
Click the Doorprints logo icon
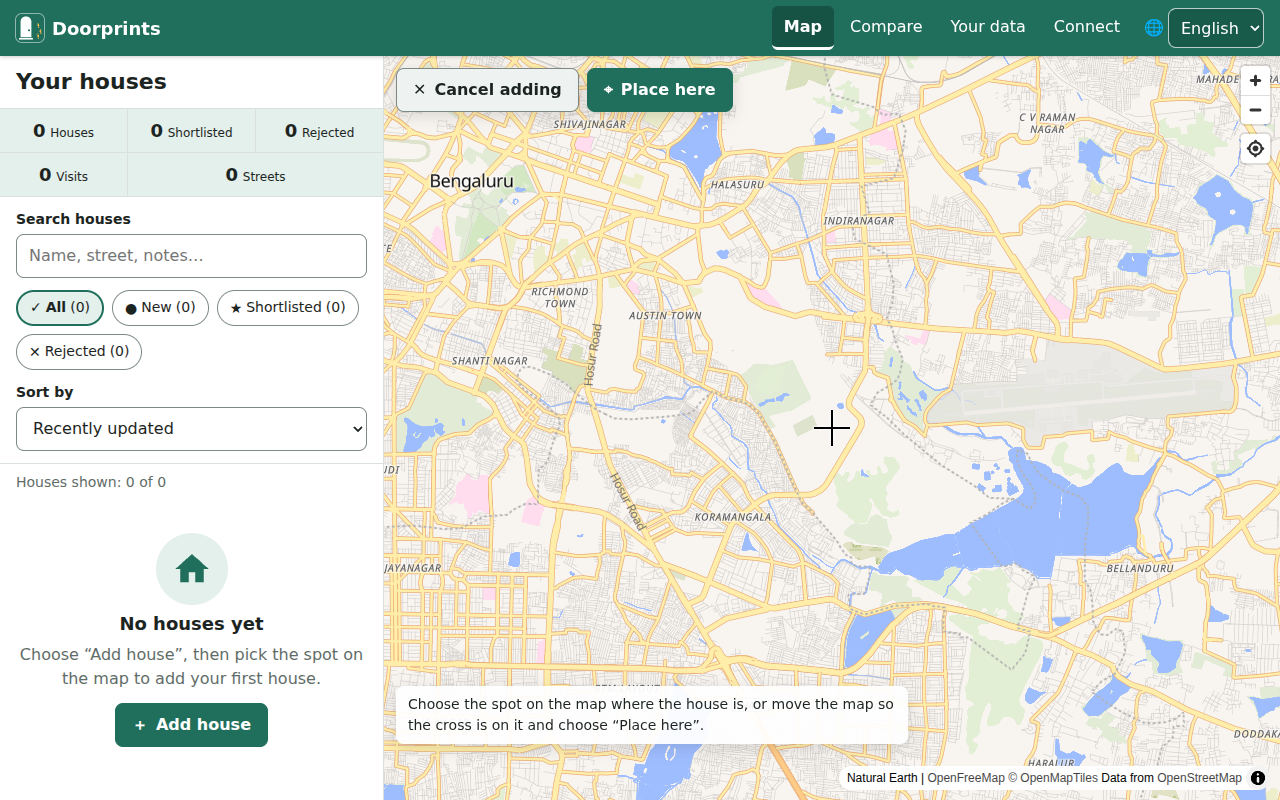point(30,28)
